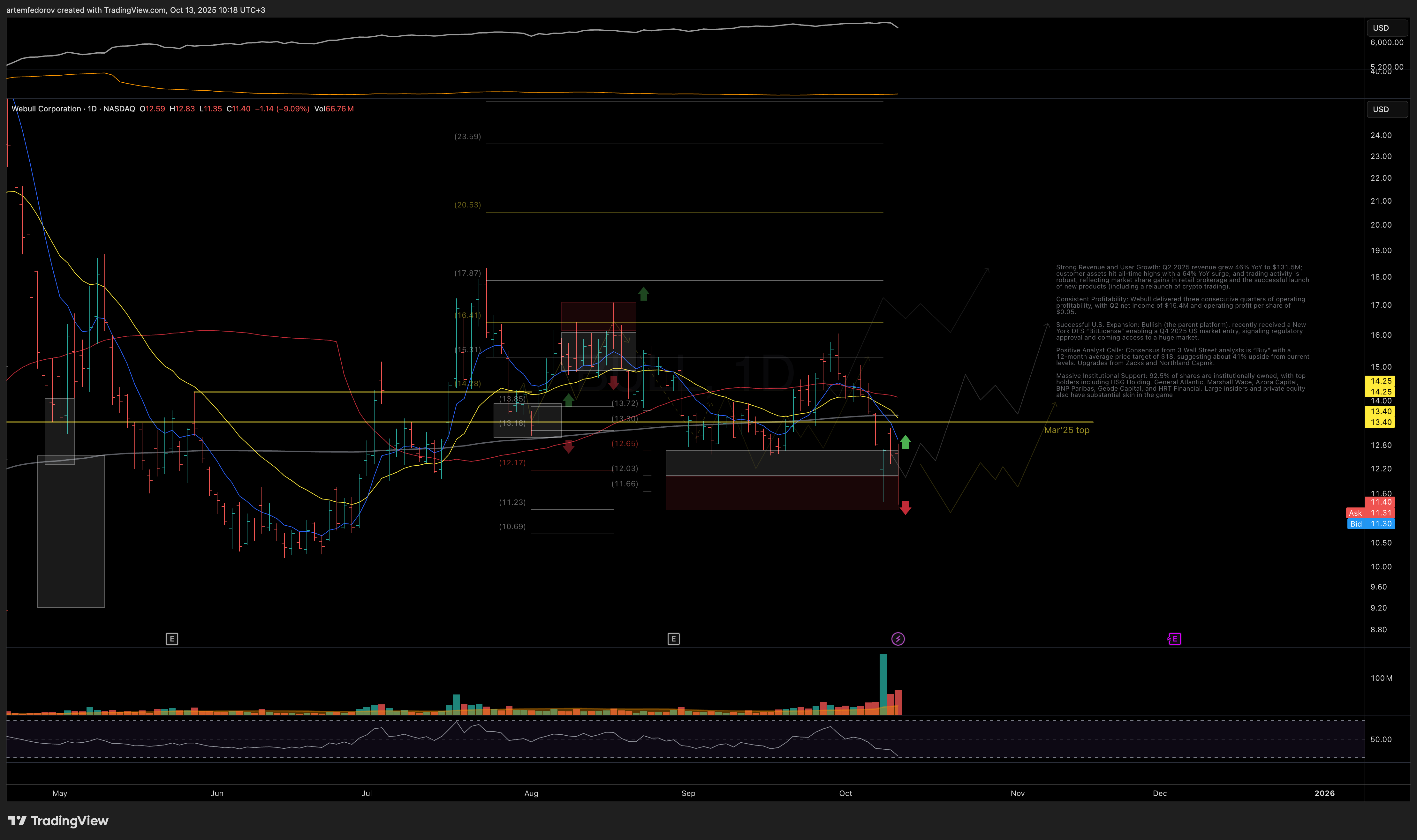This screenshot has height=840, width=1417.
Task: Select the (10.69) level label
Action: click(x=512, y=526)
